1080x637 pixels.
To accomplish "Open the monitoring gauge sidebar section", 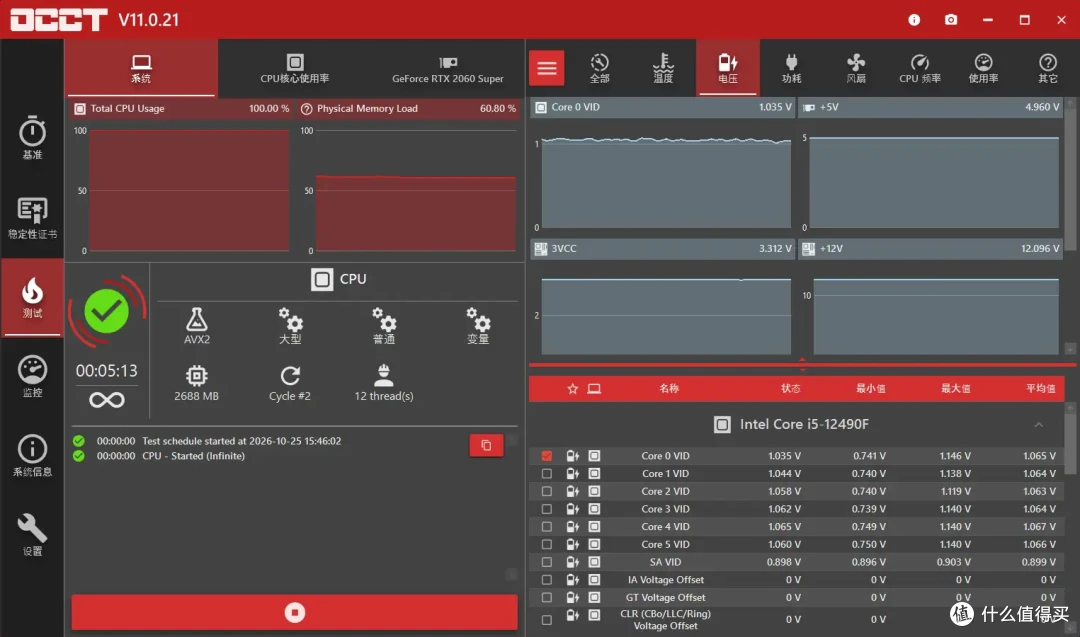I will tap(32, 376).
